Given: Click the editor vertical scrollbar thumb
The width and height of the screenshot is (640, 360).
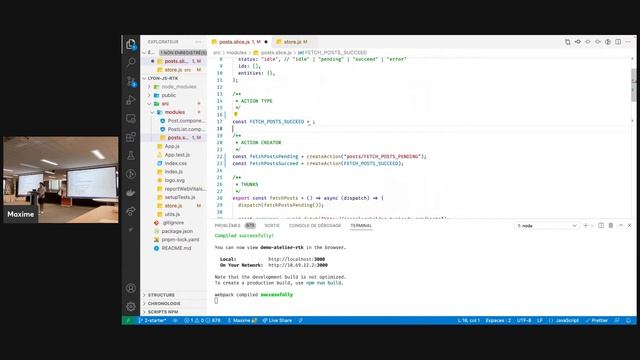Looking at the screenshot, I should (633, 85).
